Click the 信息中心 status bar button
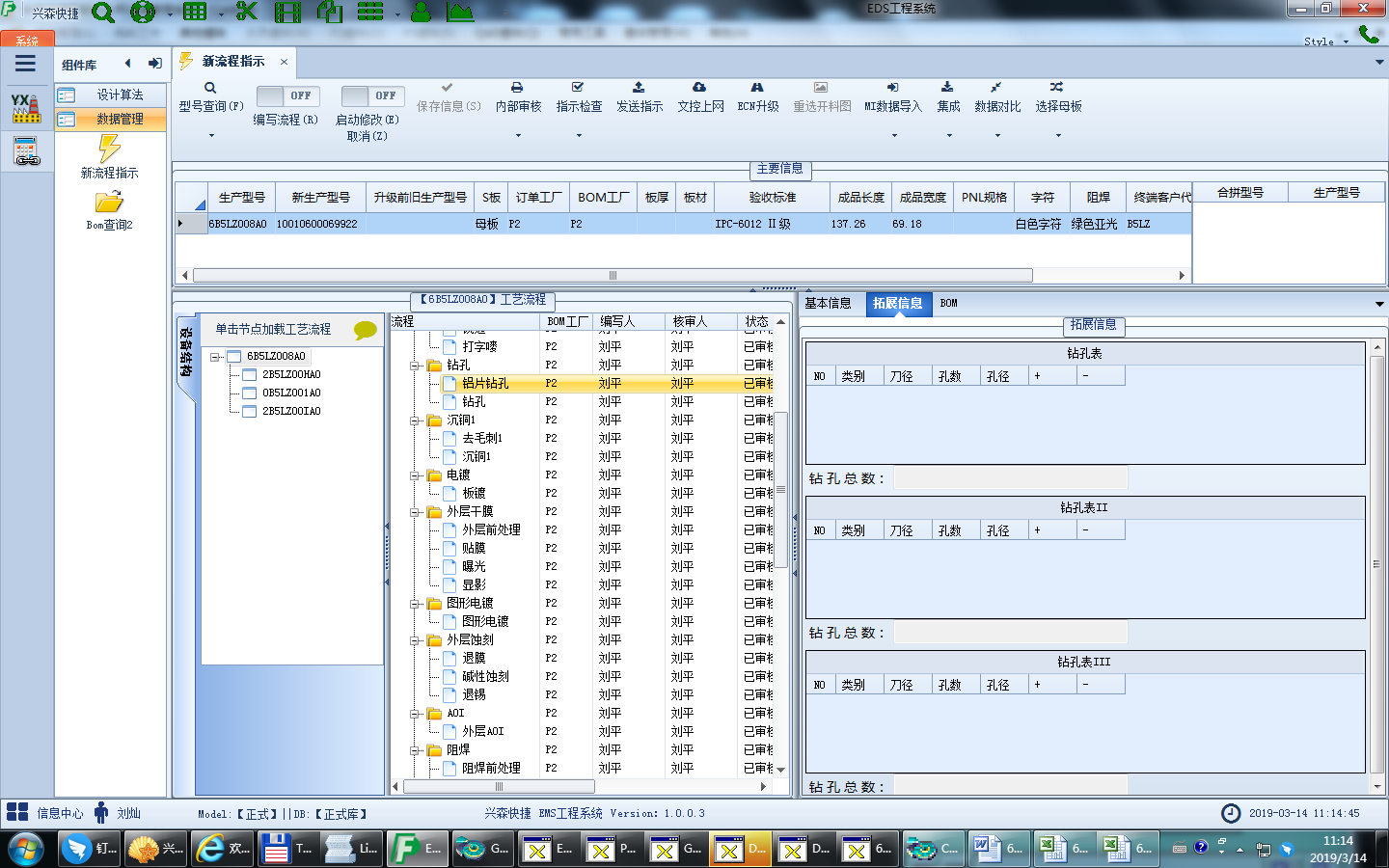The height and width of the screenshot is (868, 1389). 45,813
